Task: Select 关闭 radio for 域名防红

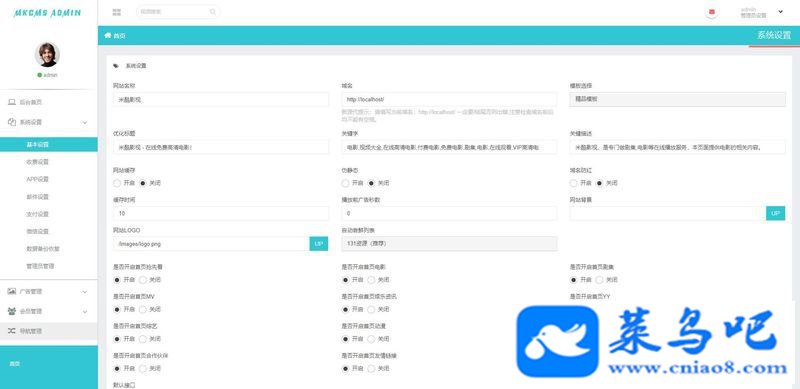Action: pyautogui.click(x=599, y=183)
